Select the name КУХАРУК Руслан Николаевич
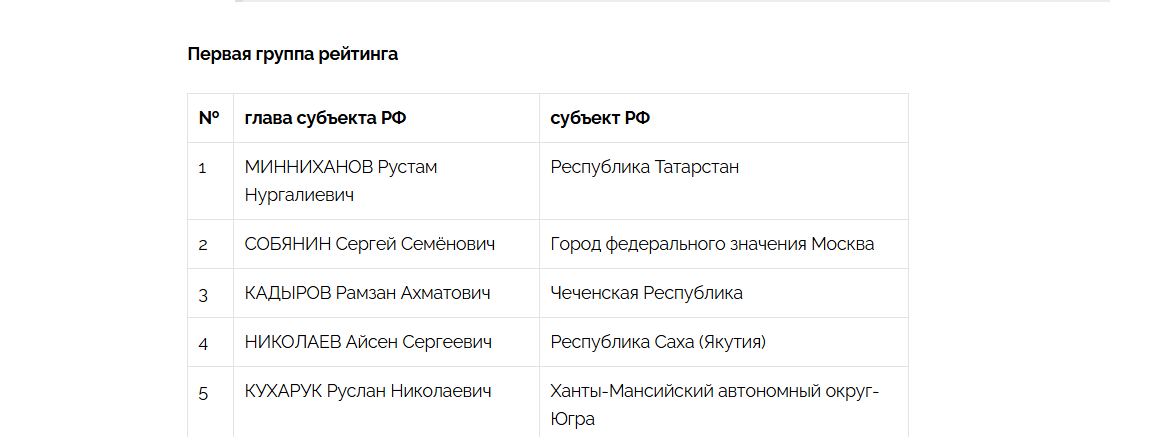 (368, 391)
